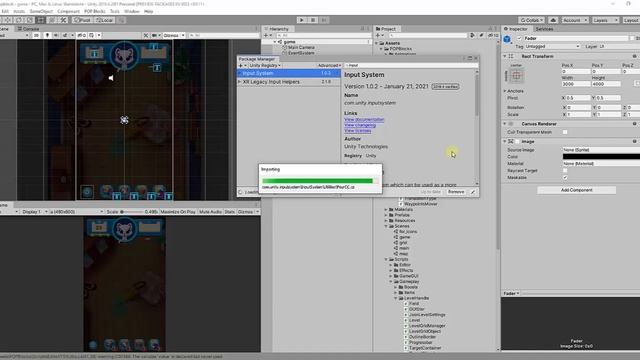Viewport: 640px width, 360px height.
Task: Toggle Fader object active checkbox
Action: pos(519,38)
